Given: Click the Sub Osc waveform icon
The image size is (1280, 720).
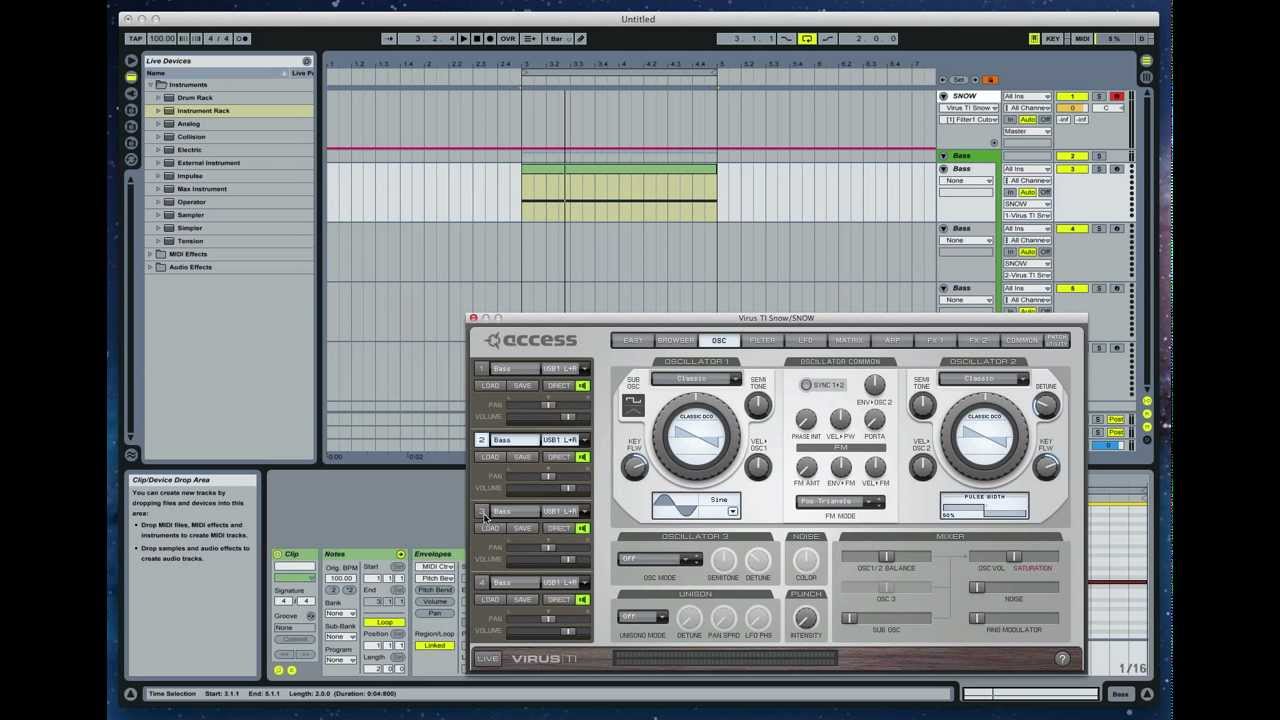Looking at the screenshot, I should (x=633, y=404).
